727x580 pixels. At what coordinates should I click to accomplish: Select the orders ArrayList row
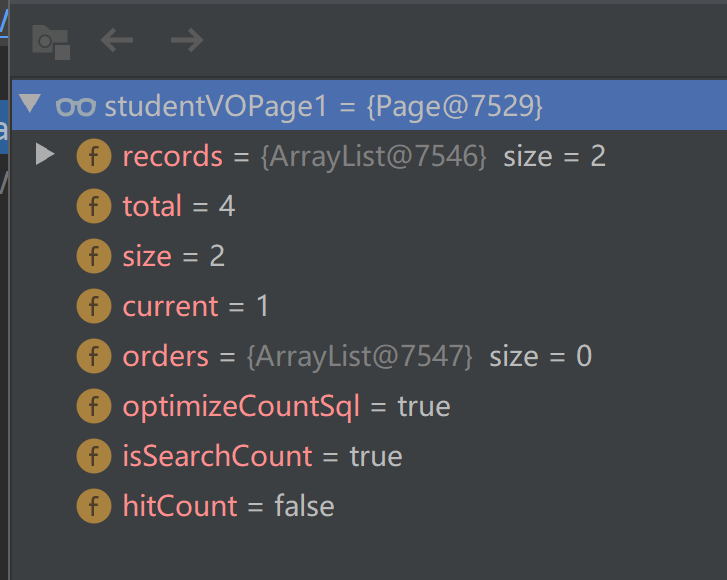pyautogui.click(x=356, y=356)
